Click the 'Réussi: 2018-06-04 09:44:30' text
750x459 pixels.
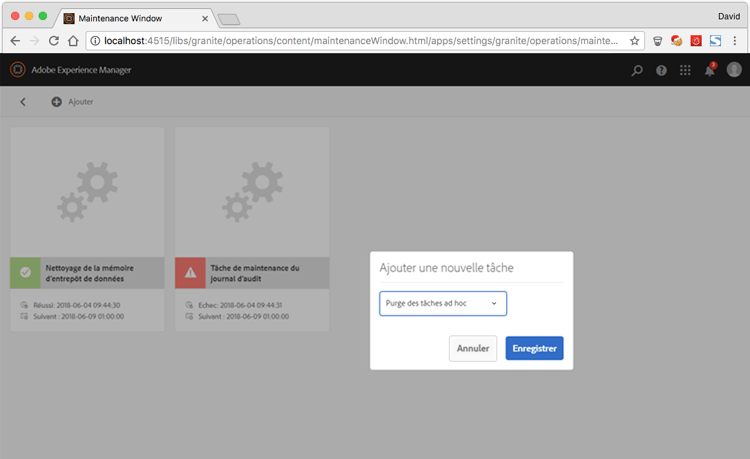(77, 305)
